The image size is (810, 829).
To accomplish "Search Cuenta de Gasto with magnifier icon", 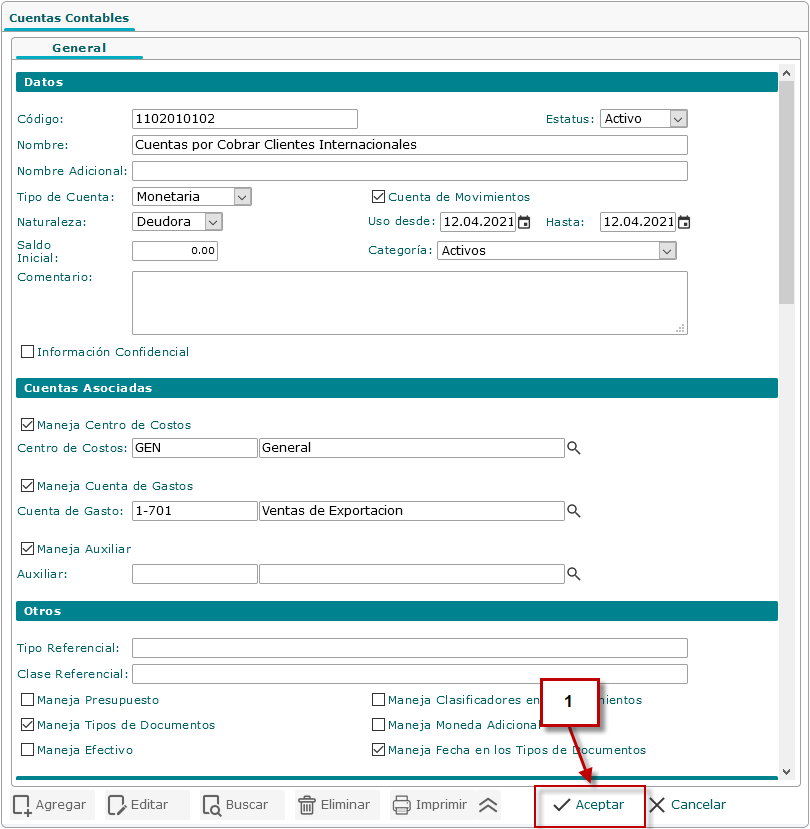I will pos(574,511).
